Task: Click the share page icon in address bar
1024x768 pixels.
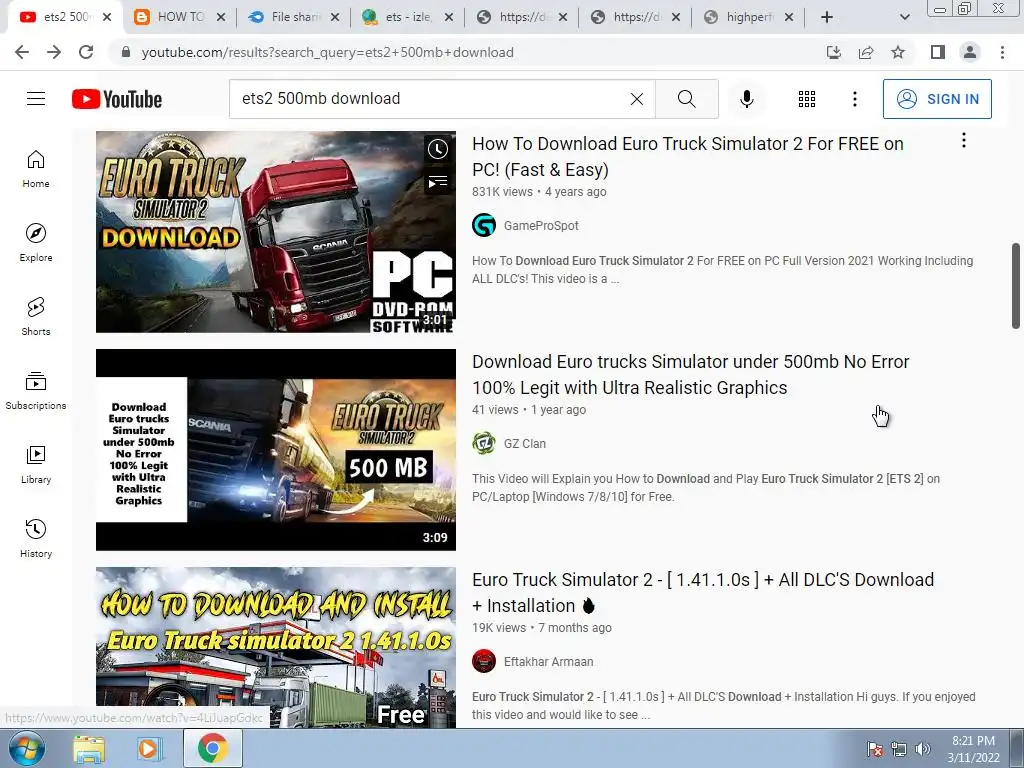Action: click(x=866, y=52)
